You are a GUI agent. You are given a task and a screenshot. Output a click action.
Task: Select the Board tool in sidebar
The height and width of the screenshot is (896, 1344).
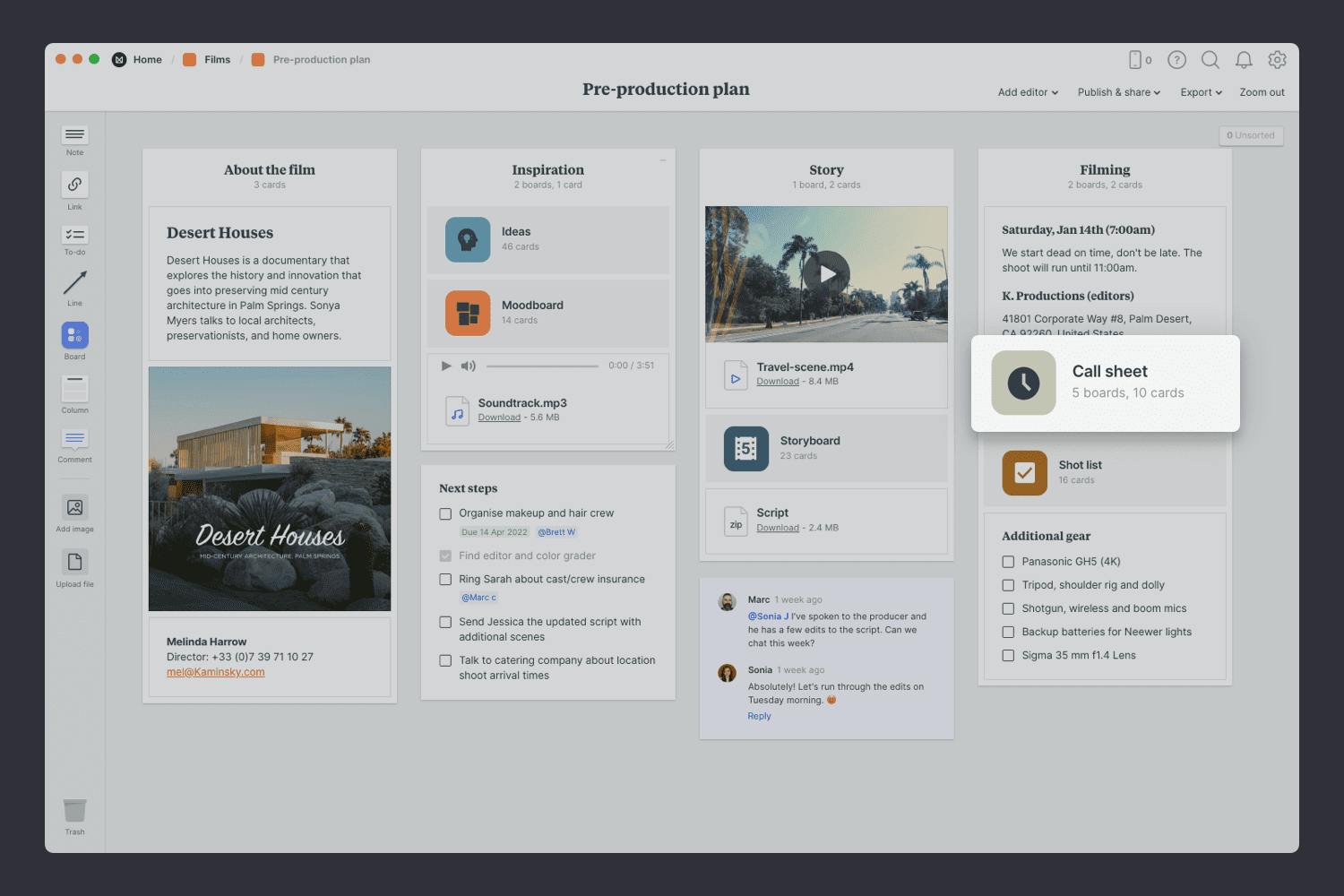tap(74, 336)
